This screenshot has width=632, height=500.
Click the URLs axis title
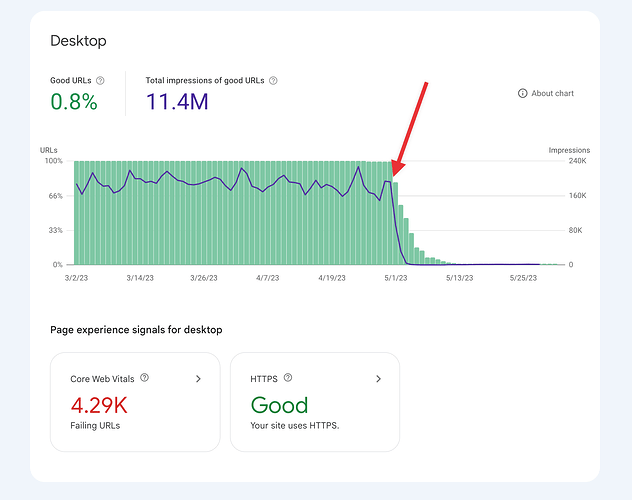tap(48, 150)
